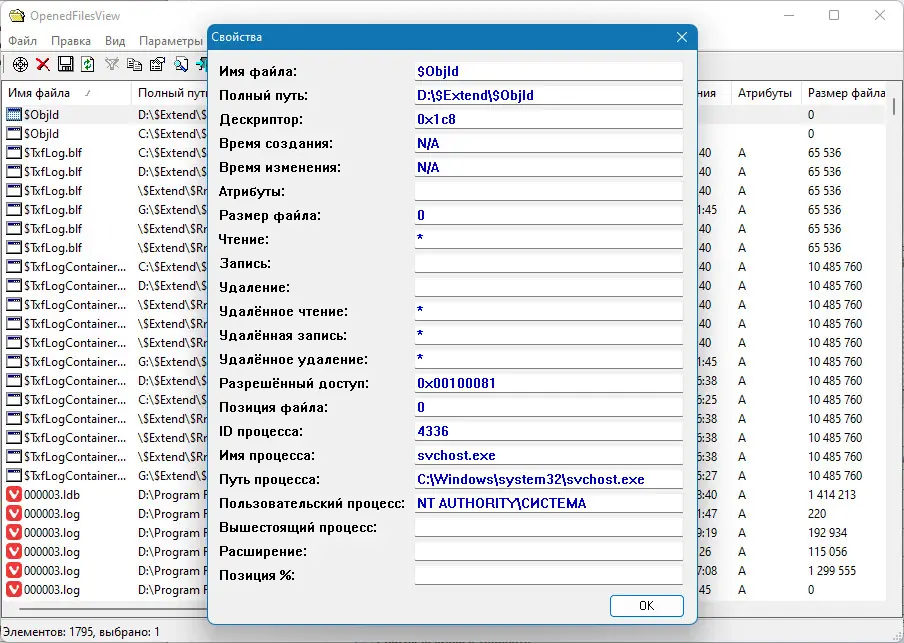The width and height of the screenshot is (904, 643).
Task: Click the Имя процесса field svchost.exe
Action: (548, 456)
